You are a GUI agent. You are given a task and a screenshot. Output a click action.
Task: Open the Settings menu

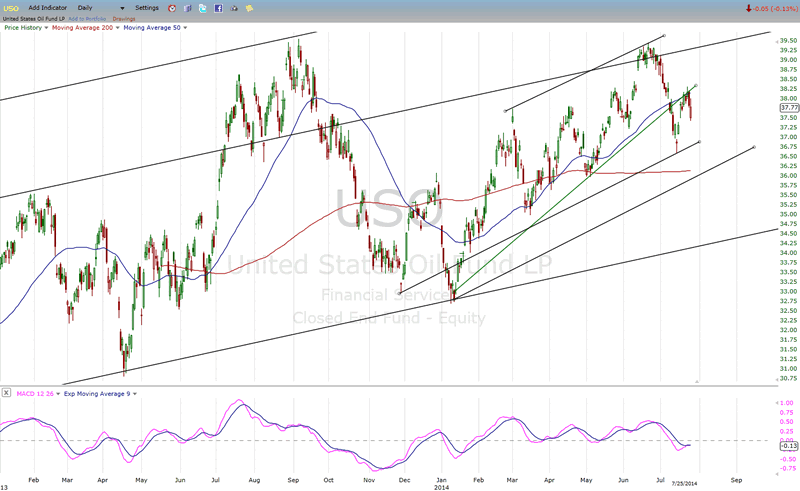point(147,8)
